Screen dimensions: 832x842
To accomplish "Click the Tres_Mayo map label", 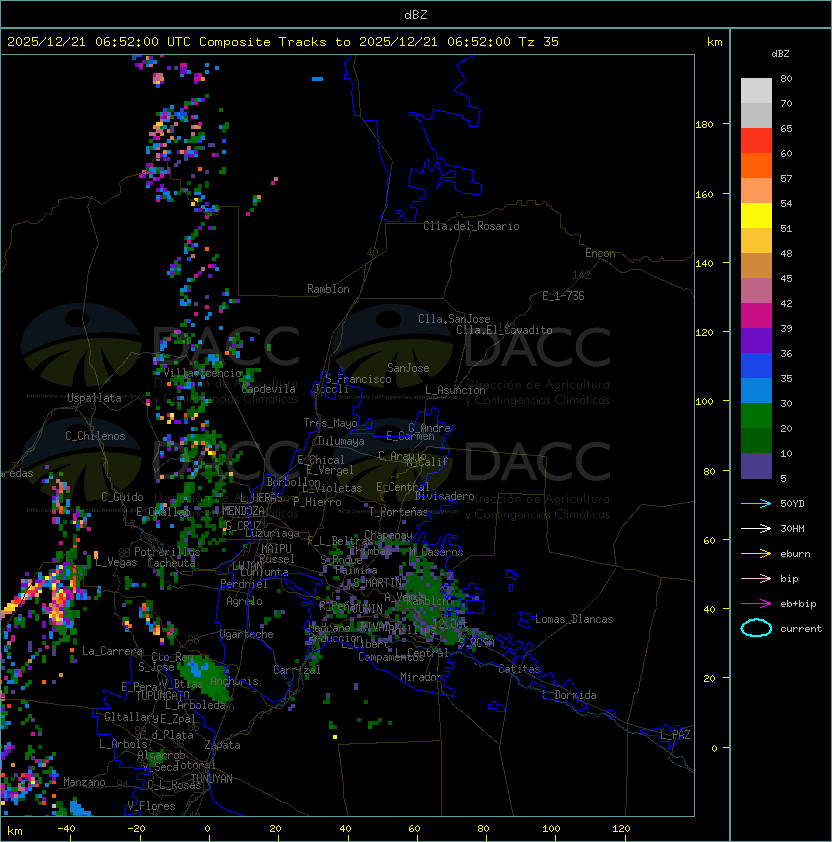I will (x=330, y=423).
